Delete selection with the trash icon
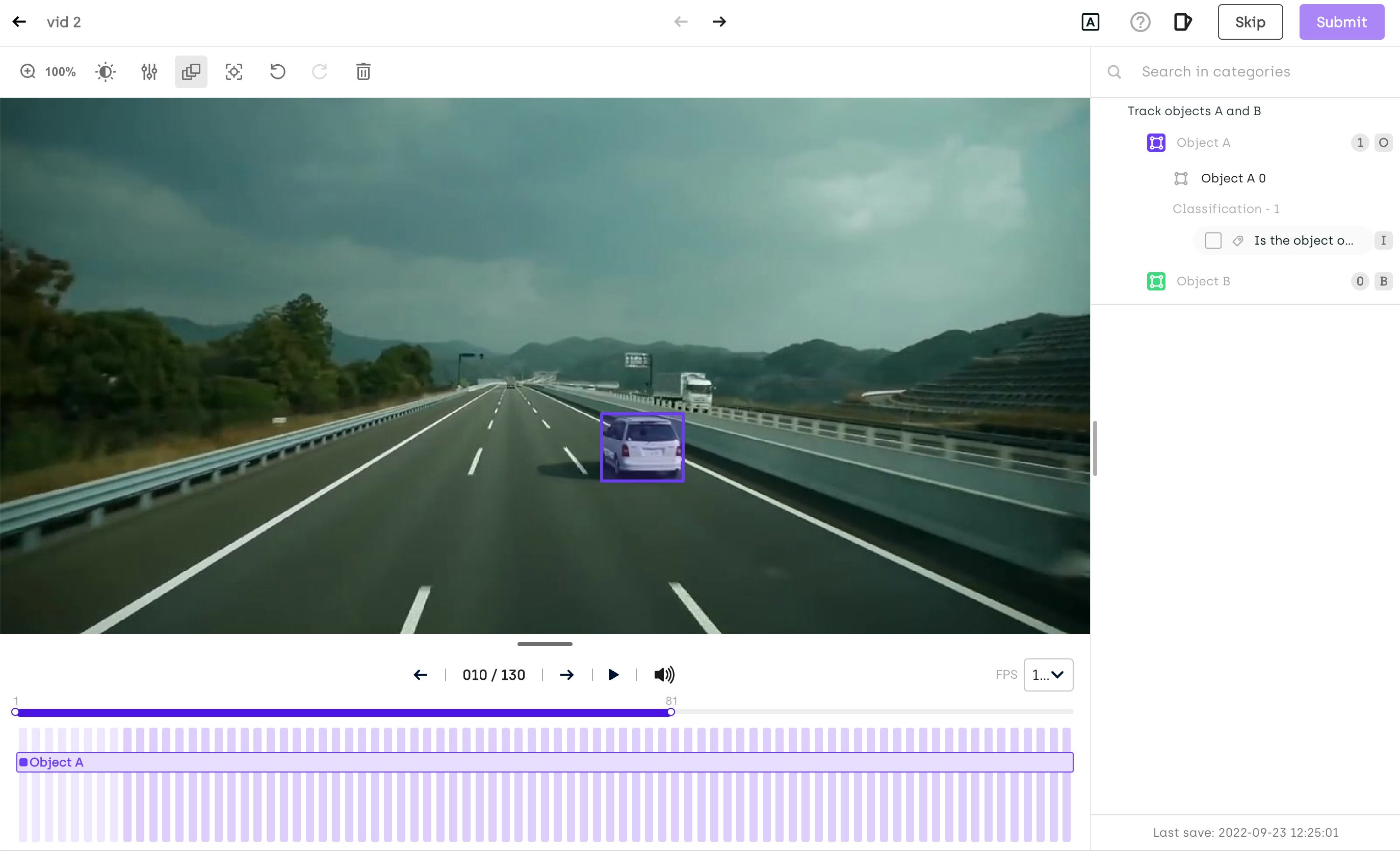 [363, 71]
